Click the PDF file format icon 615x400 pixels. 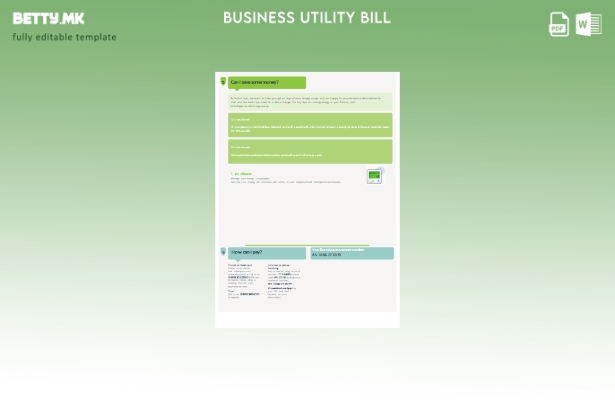pyautogui.click(x=559, y=25)
